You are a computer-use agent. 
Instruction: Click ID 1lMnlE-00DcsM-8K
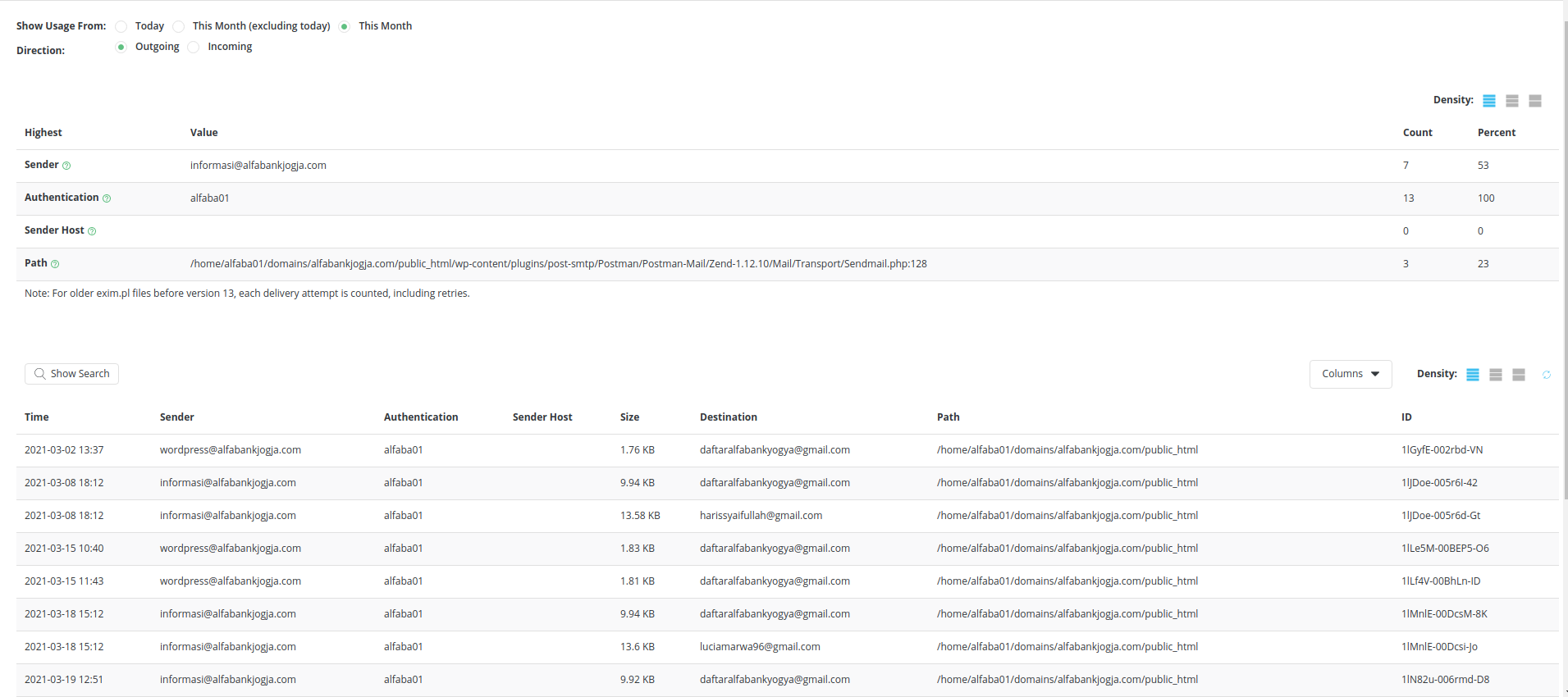pyautogui.click(x=1444, y=614)
